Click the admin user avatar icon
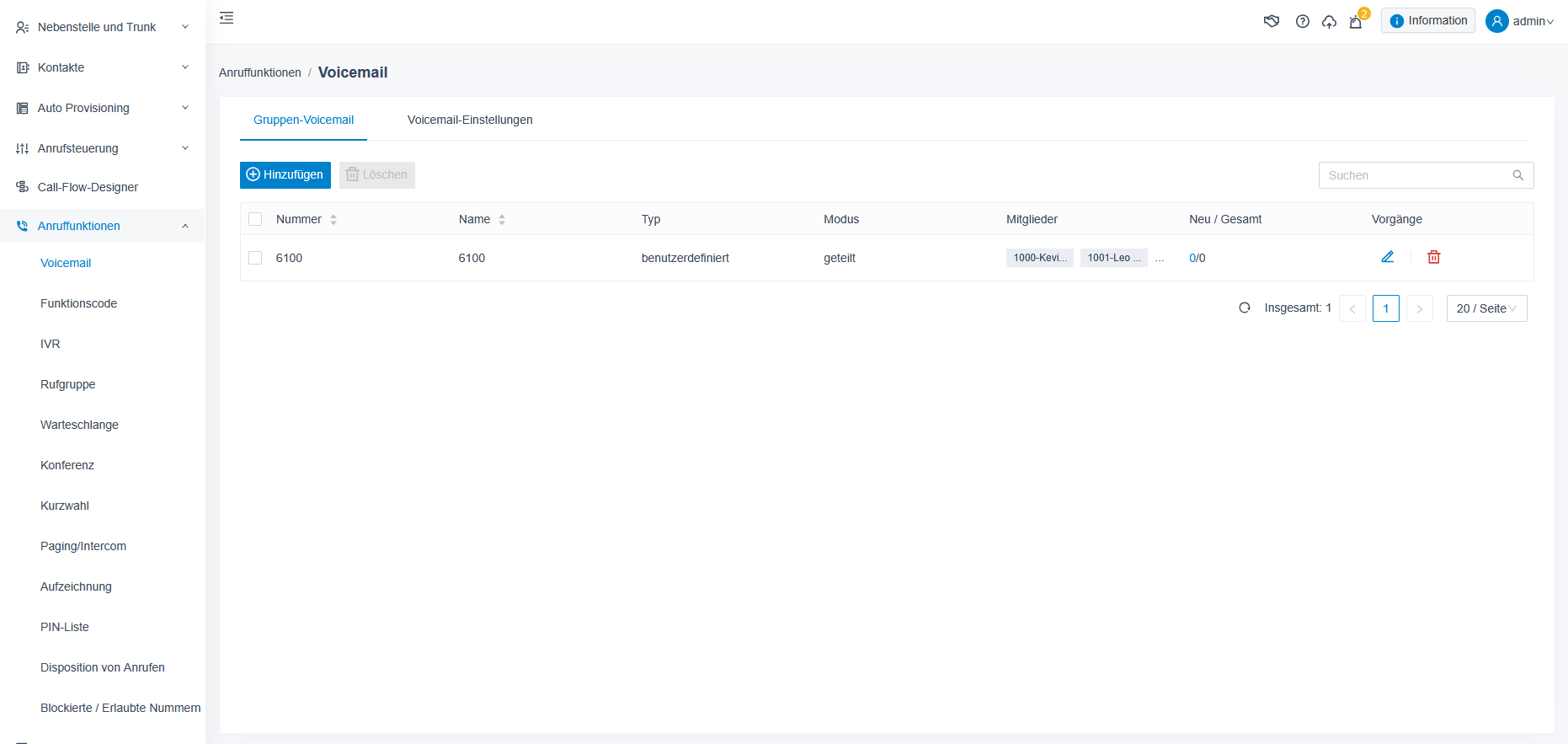1568x744 pixels. tap(1497, 21)
